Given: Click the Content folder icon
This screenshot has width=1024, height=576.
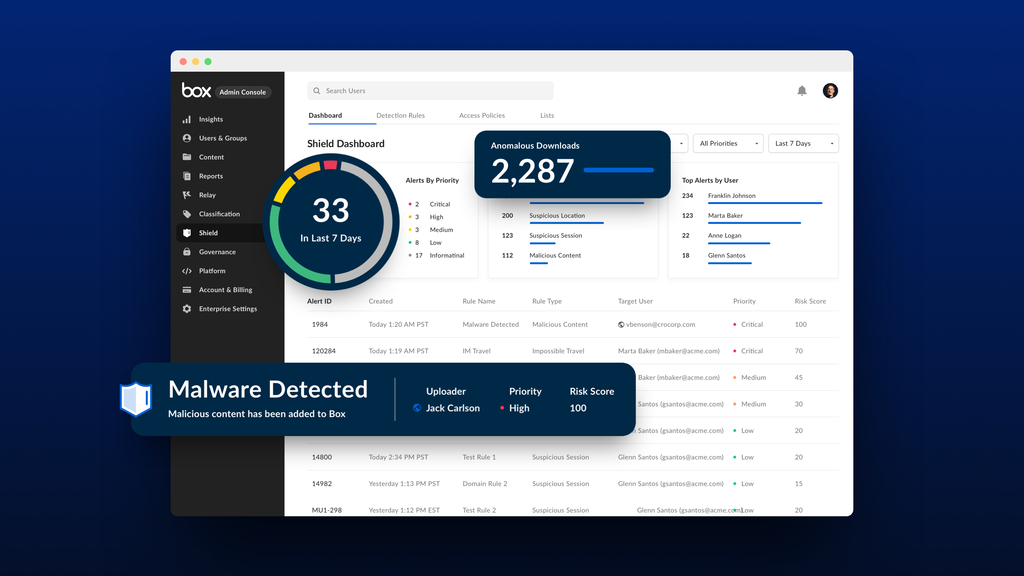Looking at the screenshot, I should [x=187, y=157].
